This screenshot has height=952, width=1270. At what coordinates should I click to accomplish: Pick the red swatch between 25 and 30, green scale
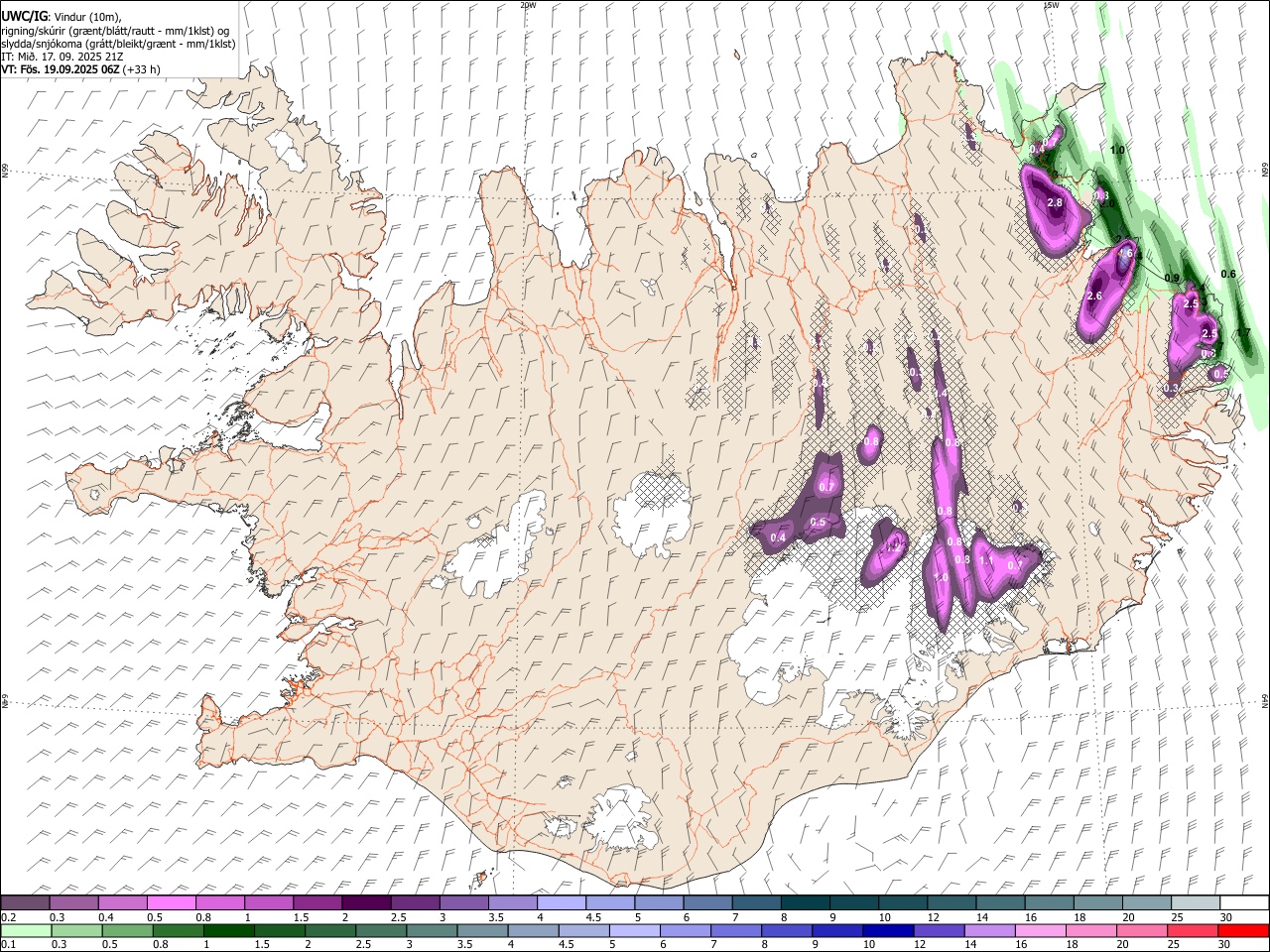[x=1192, y=930]
